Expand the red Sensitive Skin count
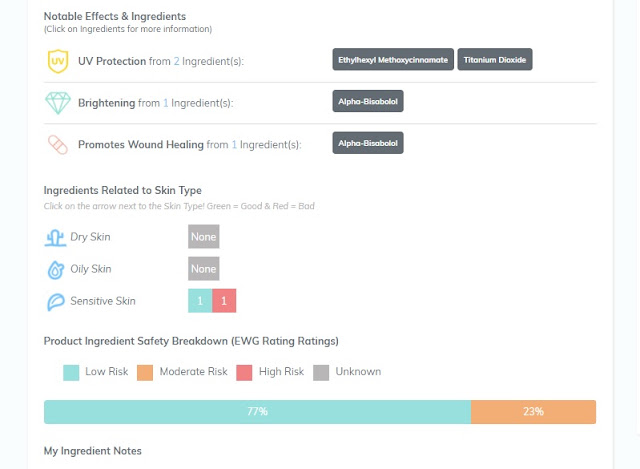 click(x=224, y=301)
